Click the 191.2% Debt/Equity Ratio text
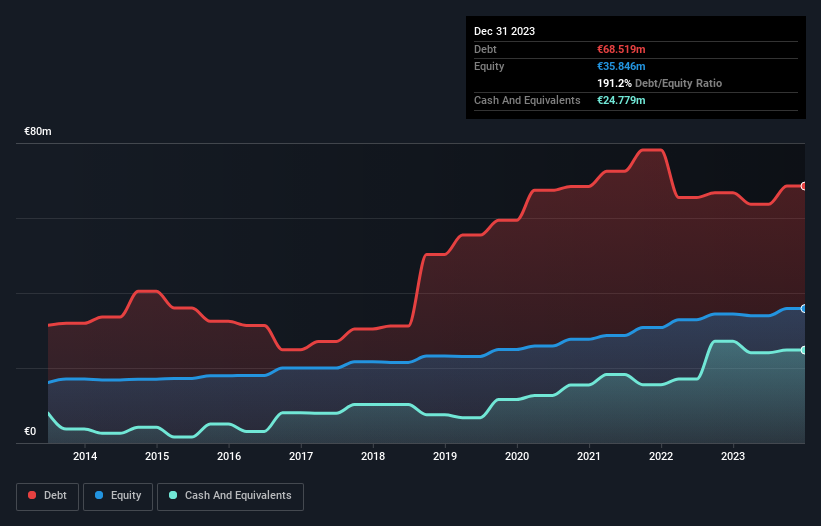The height and width of the screenshot is (526, 821). (x=659, y=83)
